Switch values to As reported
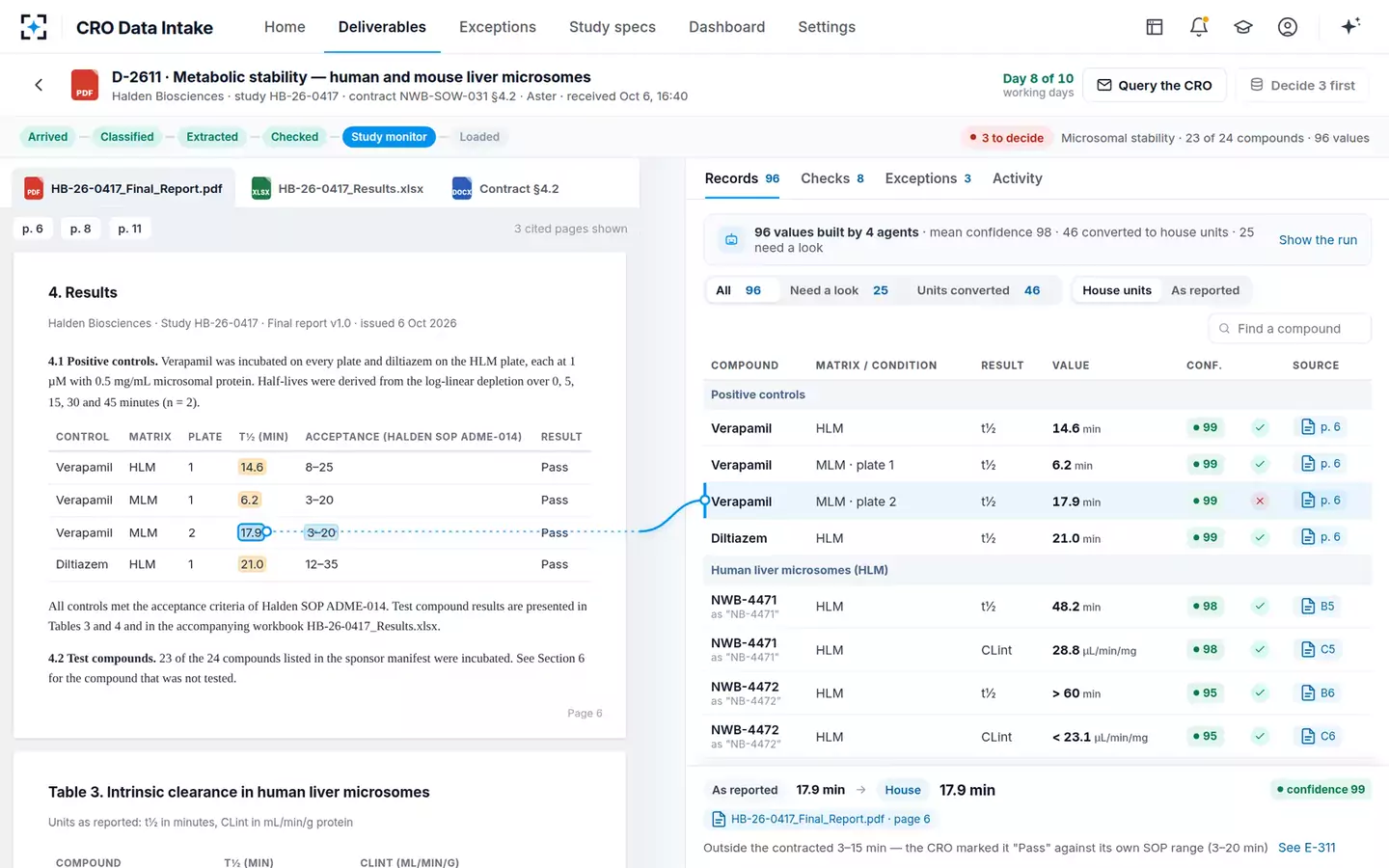 1205,290
